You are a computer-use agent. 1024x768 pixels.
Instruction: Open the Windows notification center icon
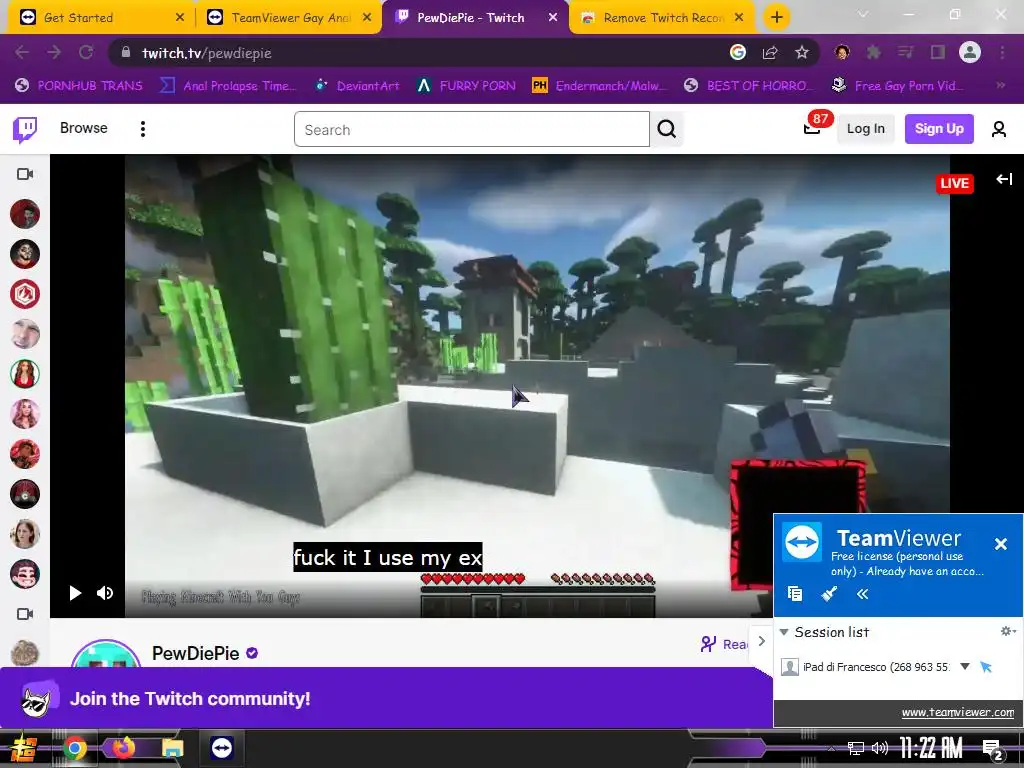992,748
